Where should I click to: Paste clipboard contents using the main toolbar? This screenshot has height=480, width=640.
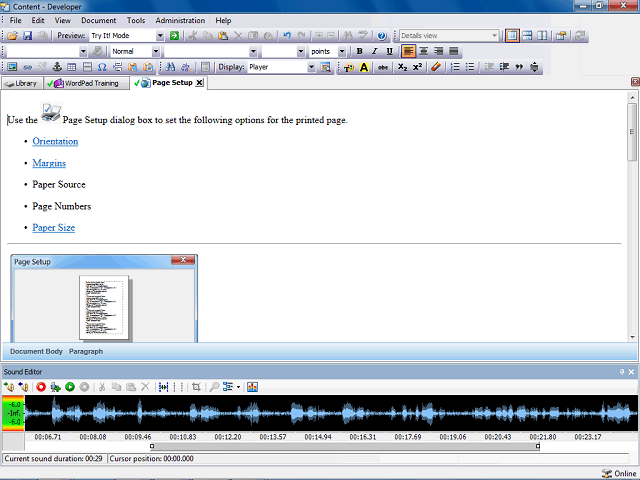click(x=223, y=36)
